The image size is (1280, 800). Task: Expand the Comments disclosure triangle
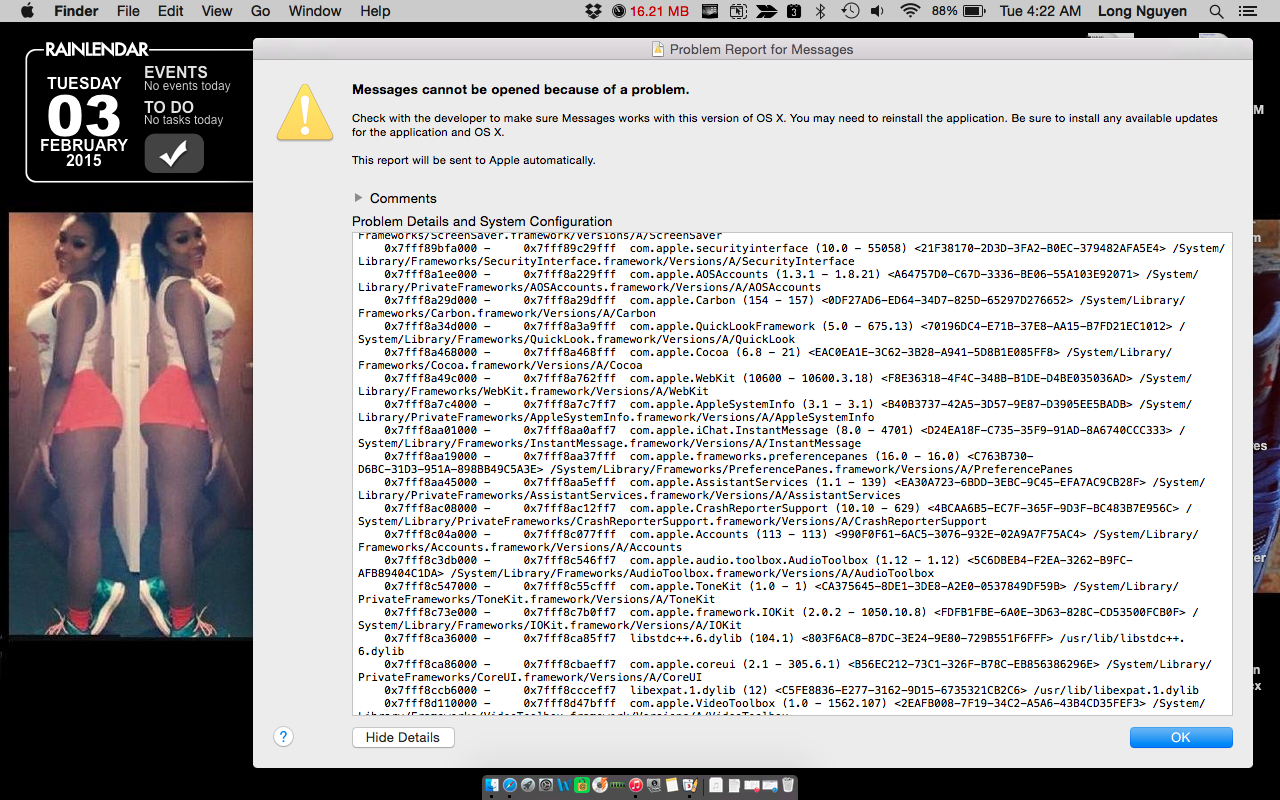pyautogui.click(x=358, y=198)
